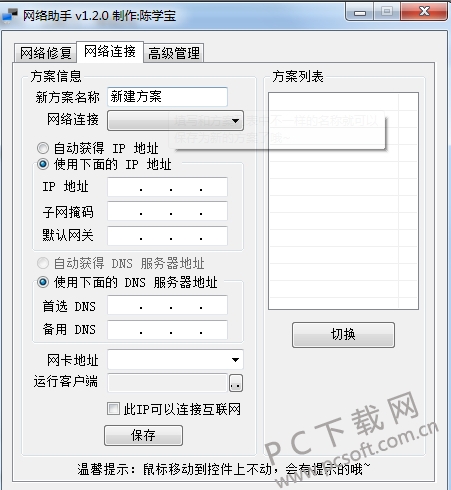Select 使用下面的 IP 地址 radio button
Screen dimensions: 451x490
tap(43, 164)
